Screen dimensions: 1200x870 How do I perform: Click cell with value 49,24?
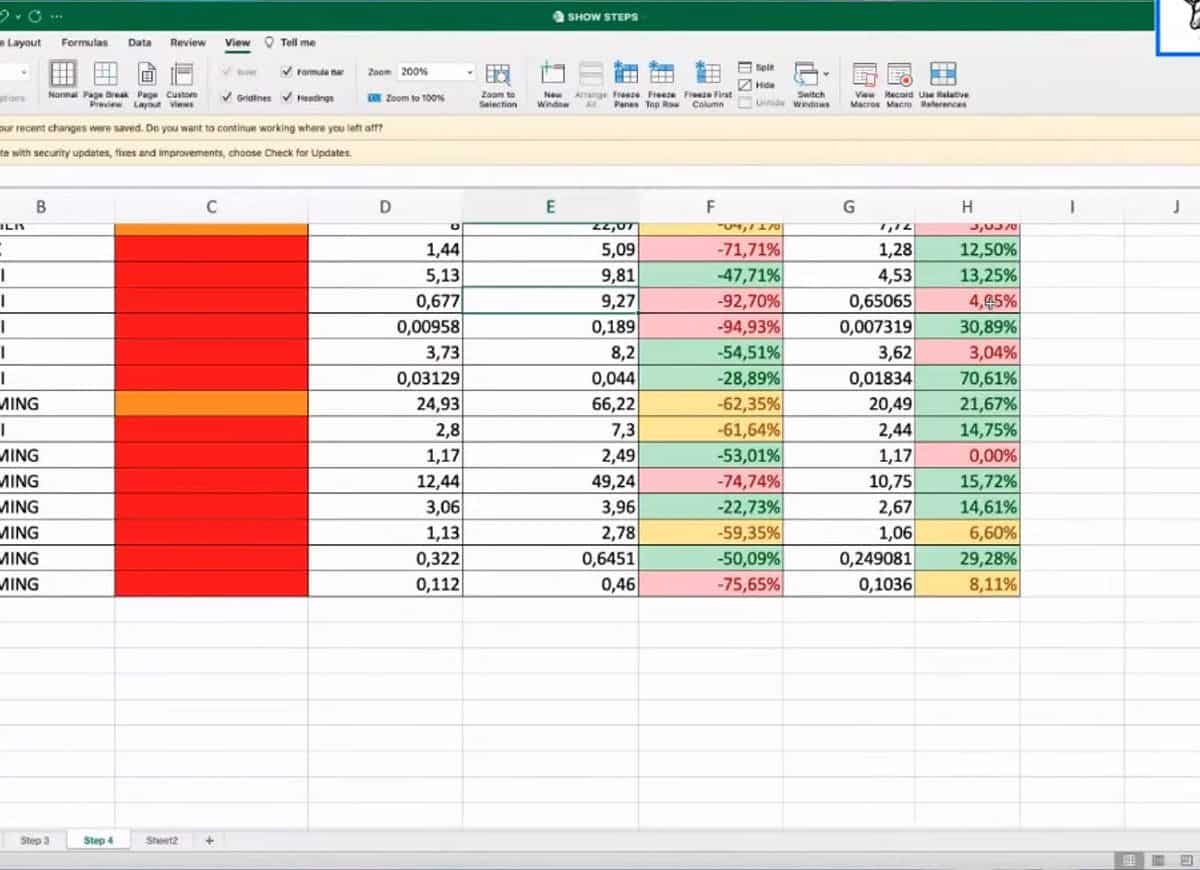tap(550, 481)
